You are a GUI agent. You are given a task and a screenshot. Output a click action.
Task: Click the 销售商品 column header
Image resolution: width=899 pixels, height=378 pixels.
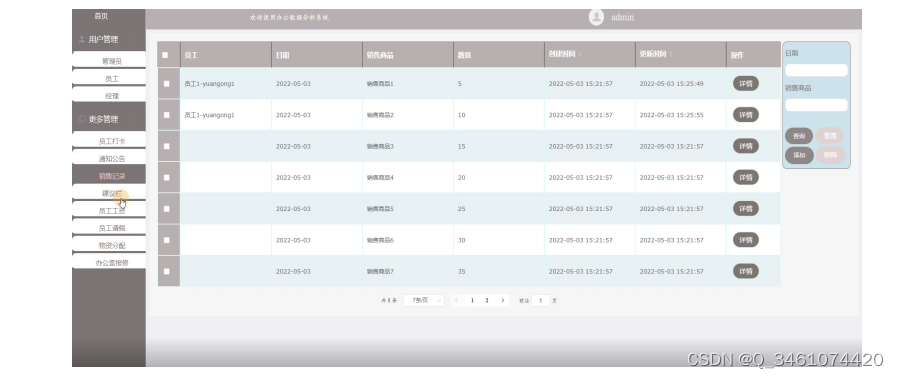pyautogui.click(x=408, y=55)
